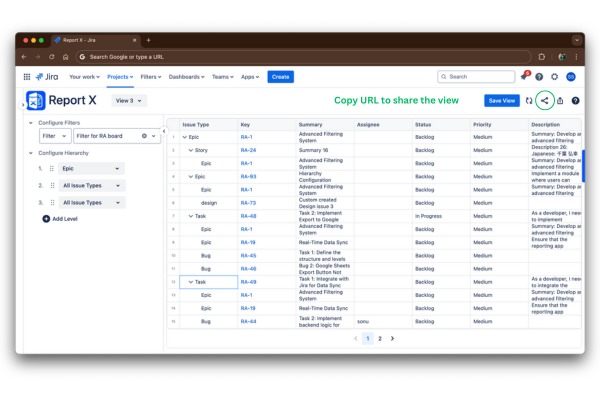
Task: Open the Projects menu
Action: click(120, 77)
